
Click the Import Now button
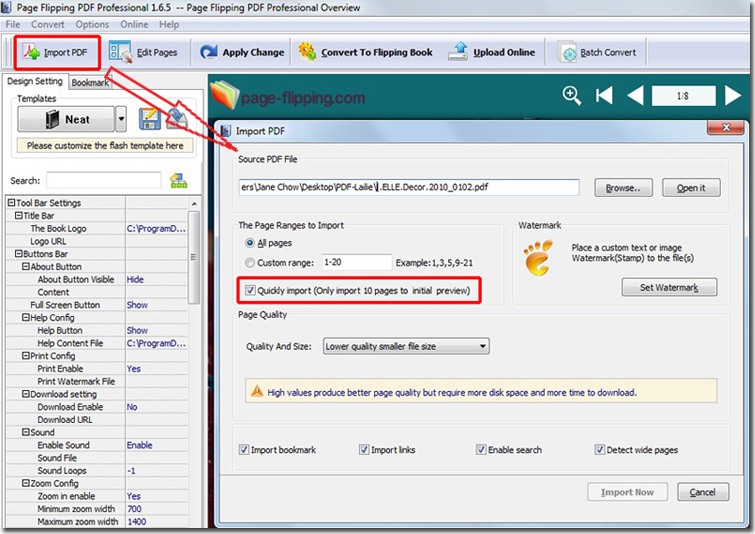627,492
